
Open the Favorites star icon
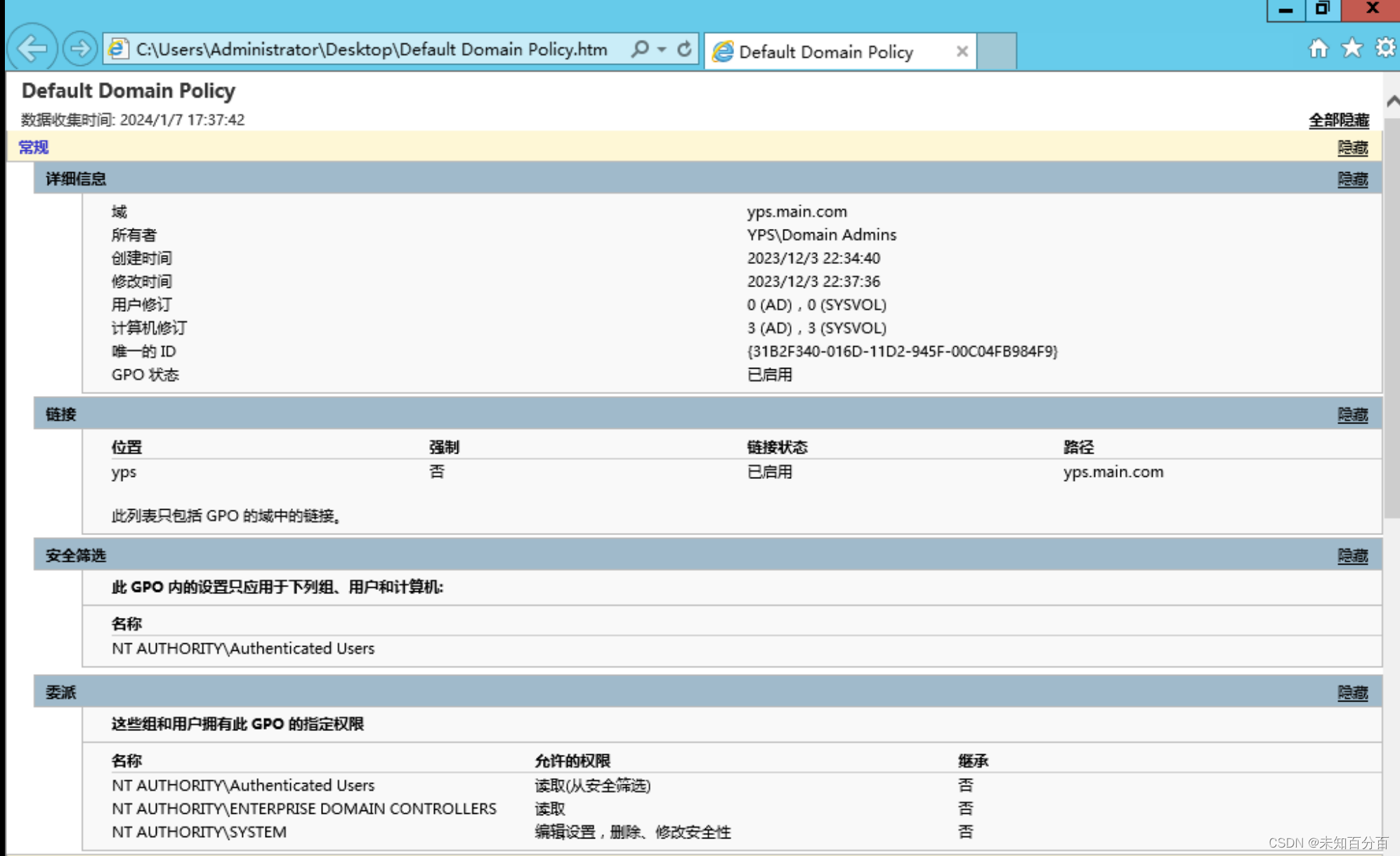click(x=1352, y=48)
